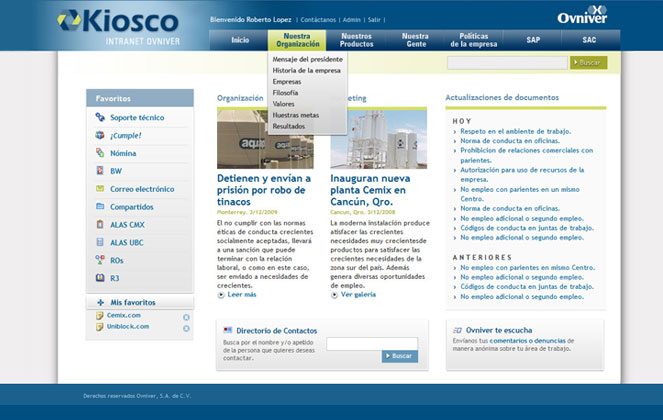The height and width of the screenshot is (420, 663).
Task: Click the R3 book icon
Action: pos(100,278)
